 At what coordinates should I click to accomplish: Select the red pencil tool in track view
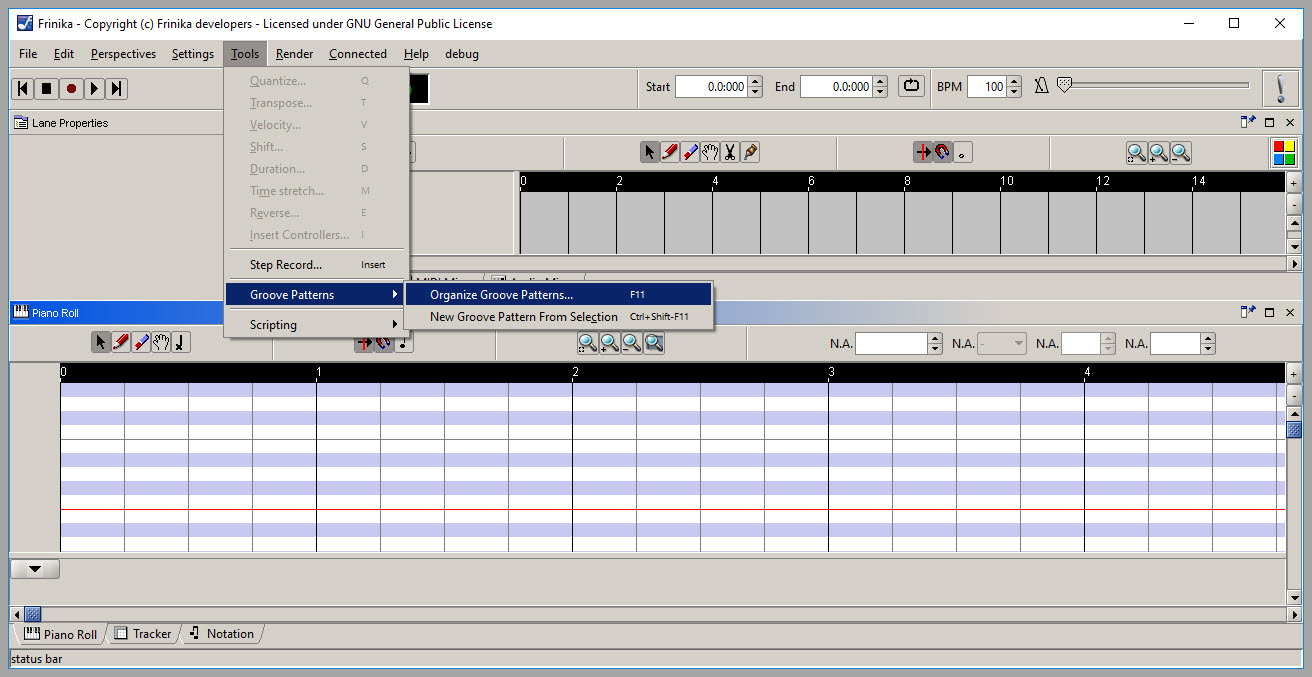click(670, 152)
